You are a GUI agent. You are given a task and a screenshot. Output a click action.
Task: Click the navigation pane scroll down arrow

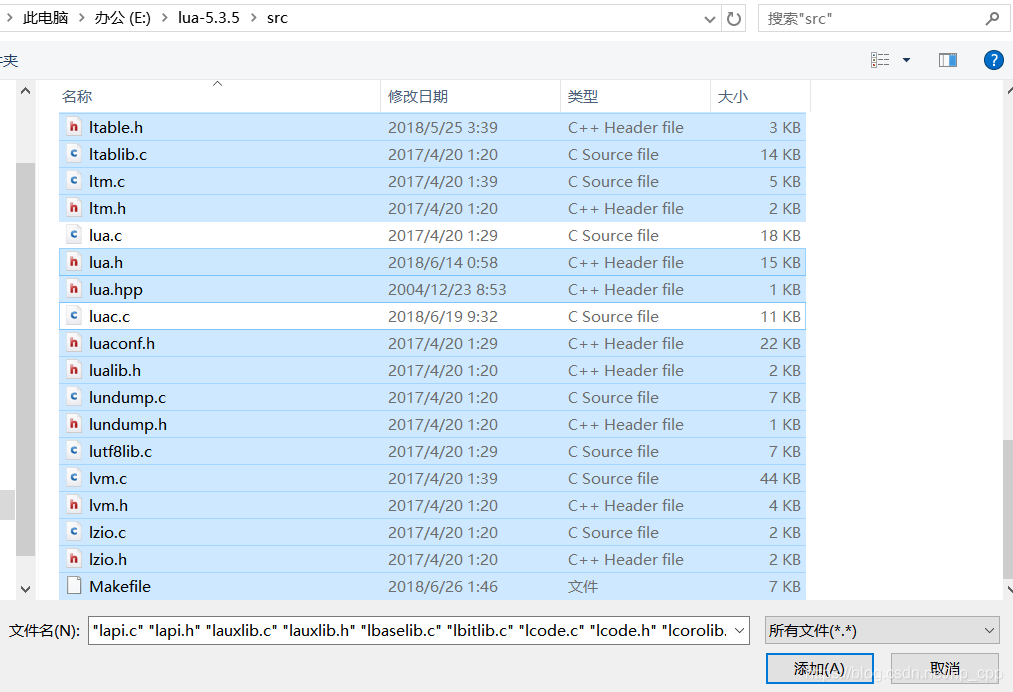[x=25, y=589]
